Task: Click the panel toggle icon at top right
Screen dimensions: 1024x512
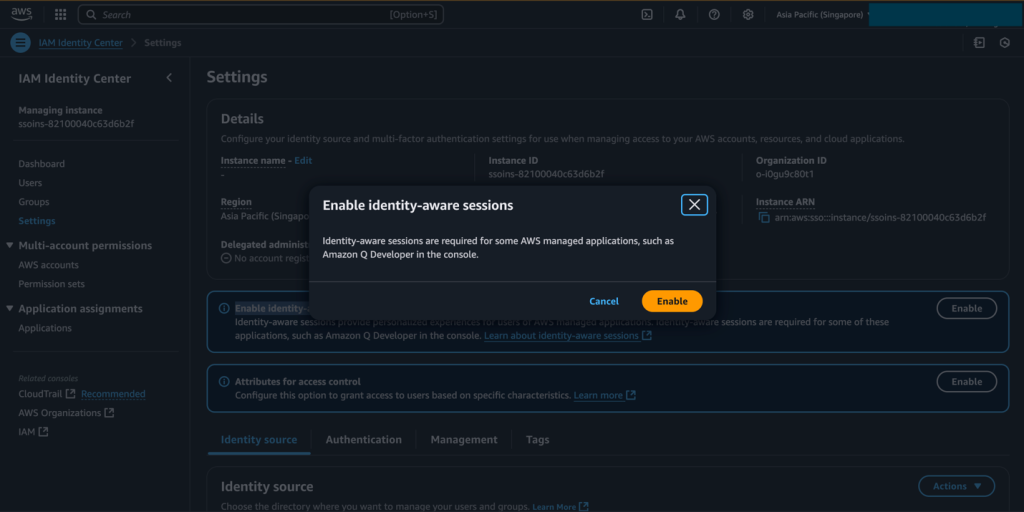Action: tap(979, 42)
